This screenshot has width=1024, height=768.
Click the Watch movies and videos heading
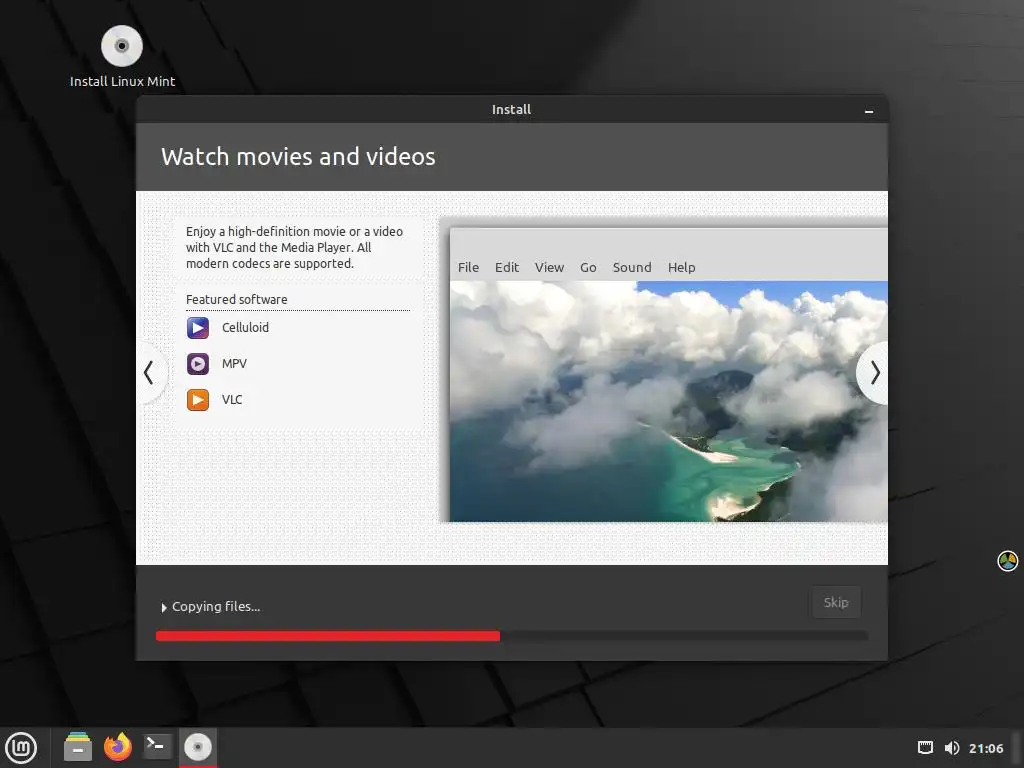pos(298,157)
